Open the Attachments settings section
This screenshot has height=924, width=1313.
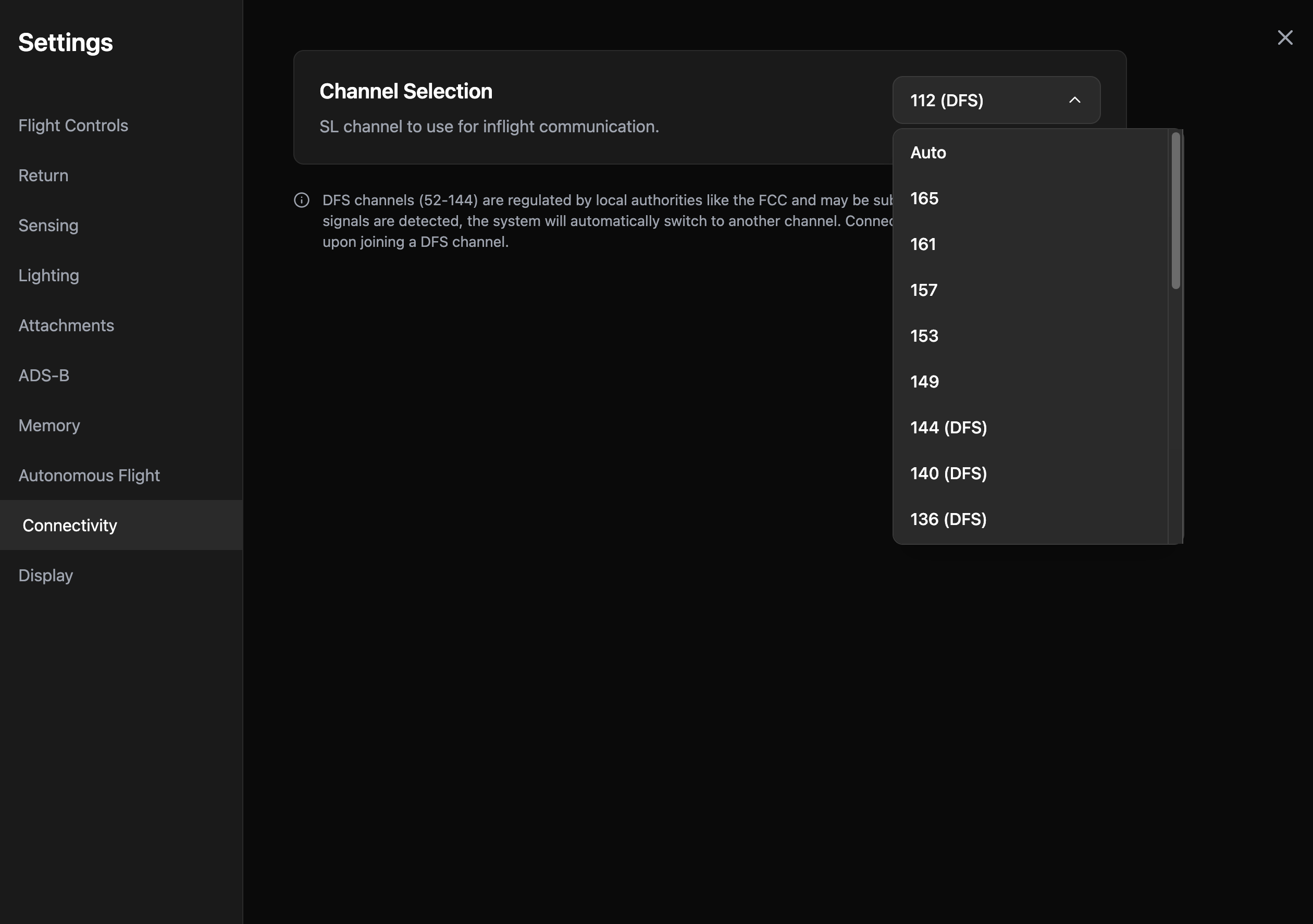click(121, 326)
